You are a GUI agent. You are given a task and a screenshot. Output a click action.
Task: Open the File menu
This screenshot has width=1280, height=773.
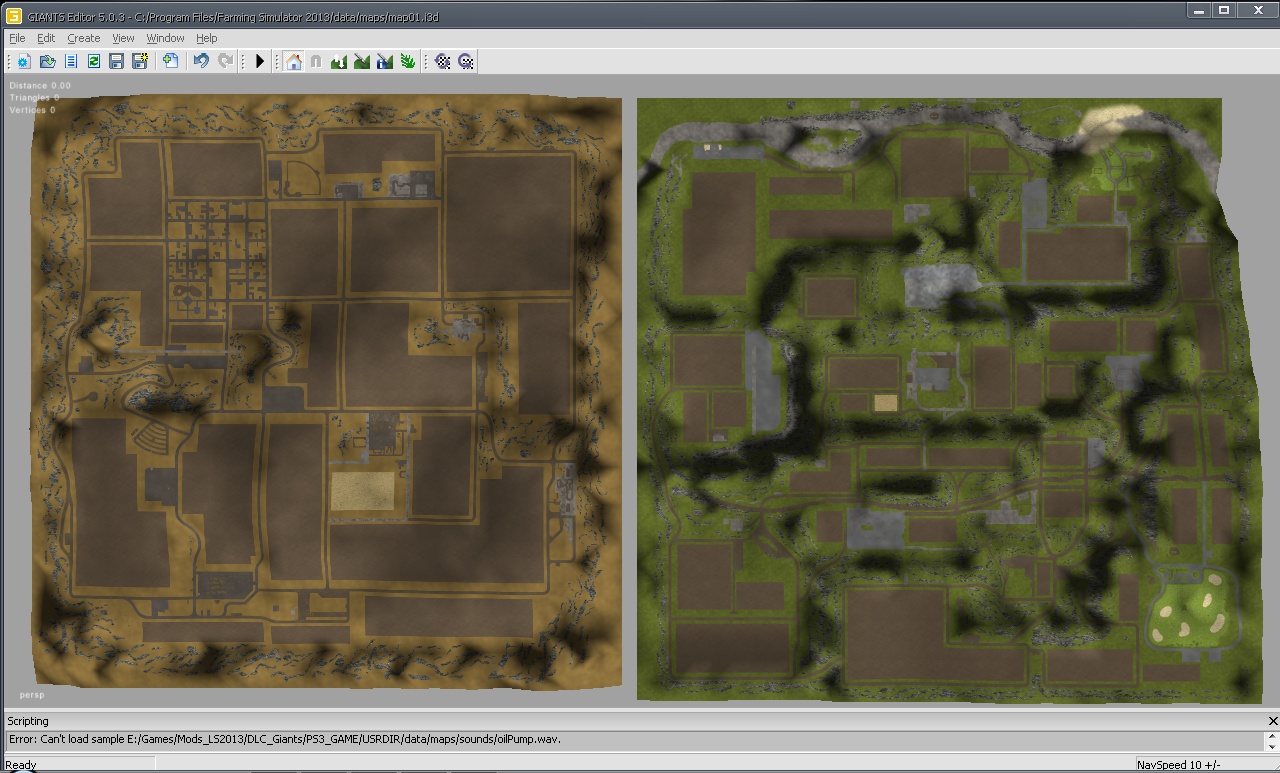tap(17, 38)
